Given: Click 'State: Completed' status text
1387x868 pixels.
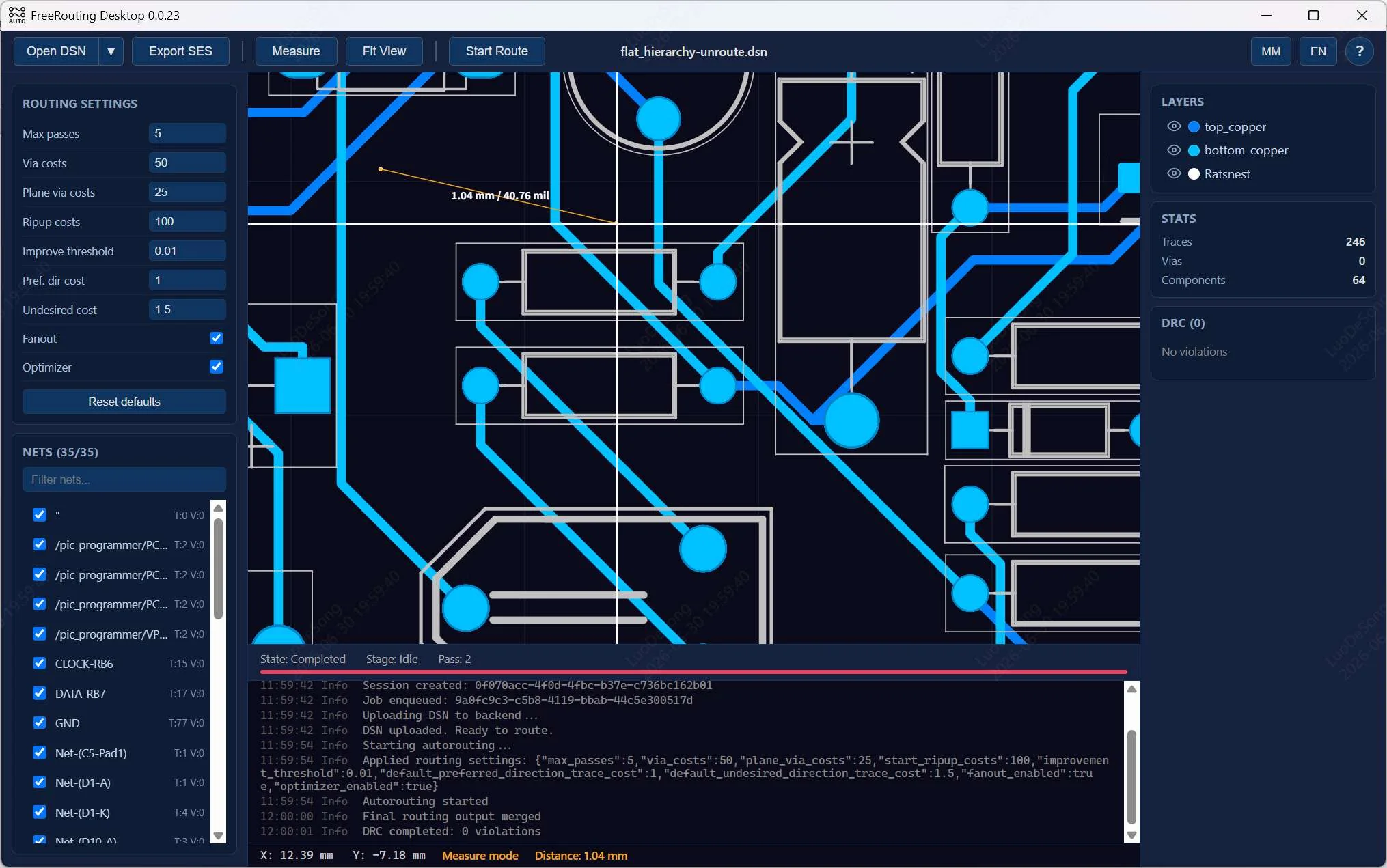Looking at the screenshot, I should pos(303,659).
